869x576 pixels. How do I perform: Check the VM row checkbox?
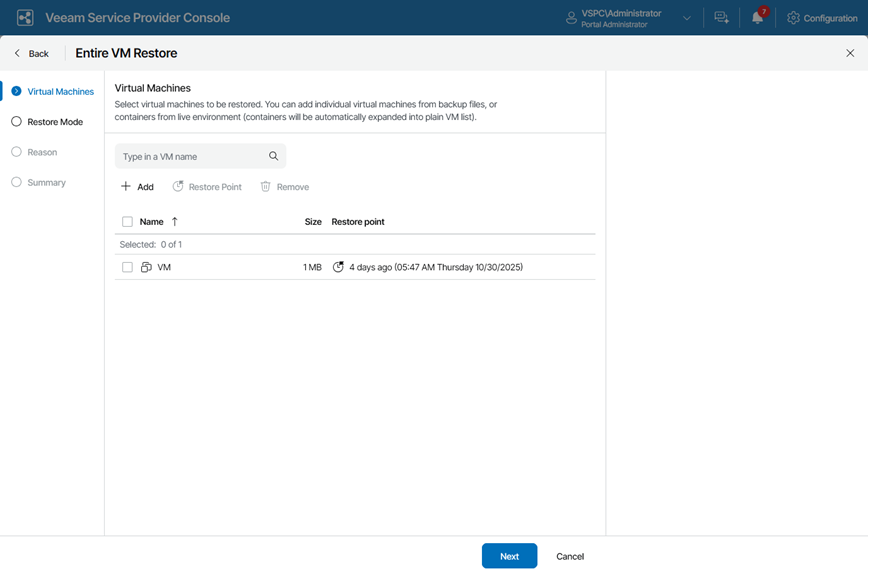point(127,267)
